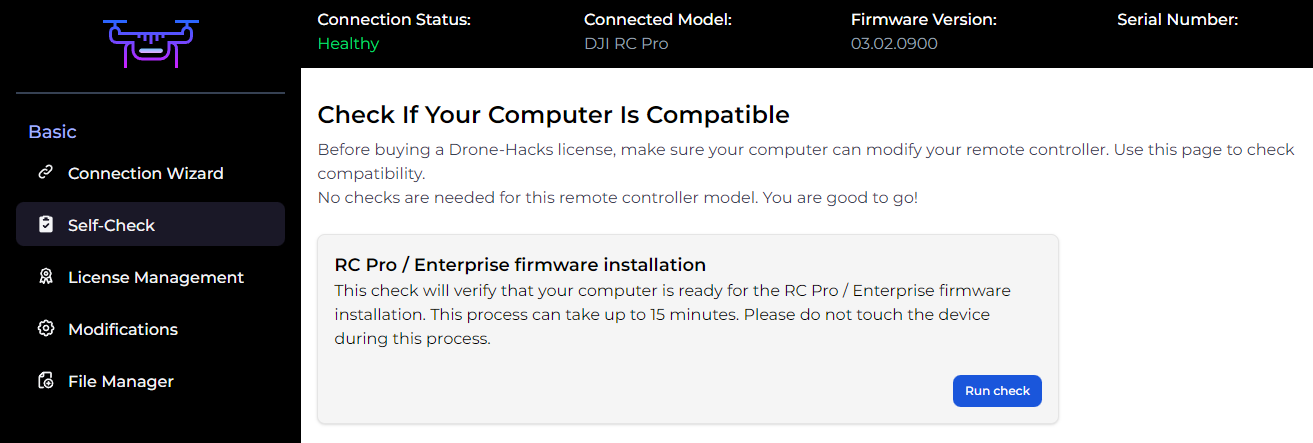Open the Modifications section
The width and height of the screenshot is (1313, 443).
point(122,329)
